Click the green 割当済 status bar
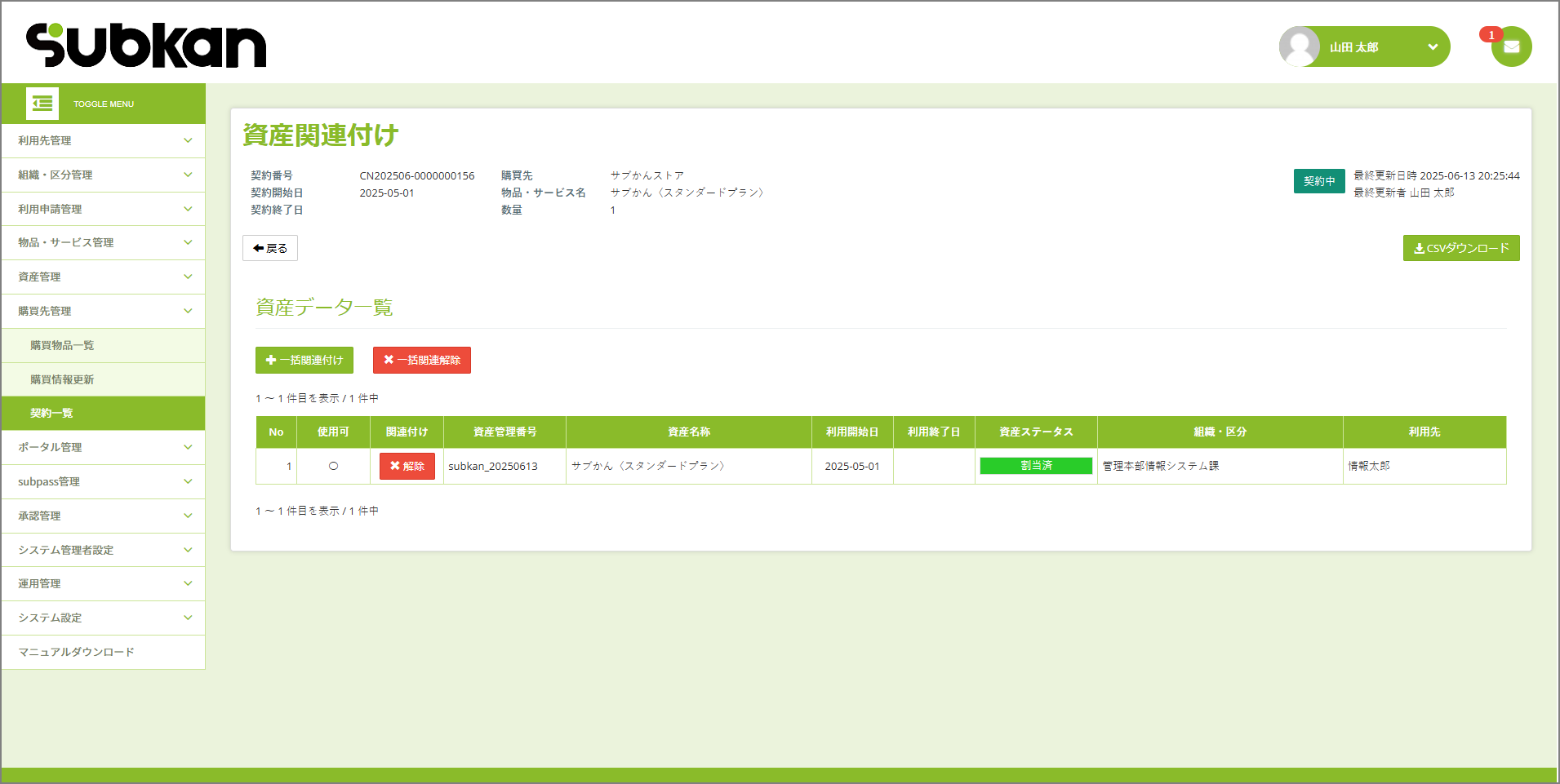This screenshot has height=784, width=1560. (x=1035, y=466)
